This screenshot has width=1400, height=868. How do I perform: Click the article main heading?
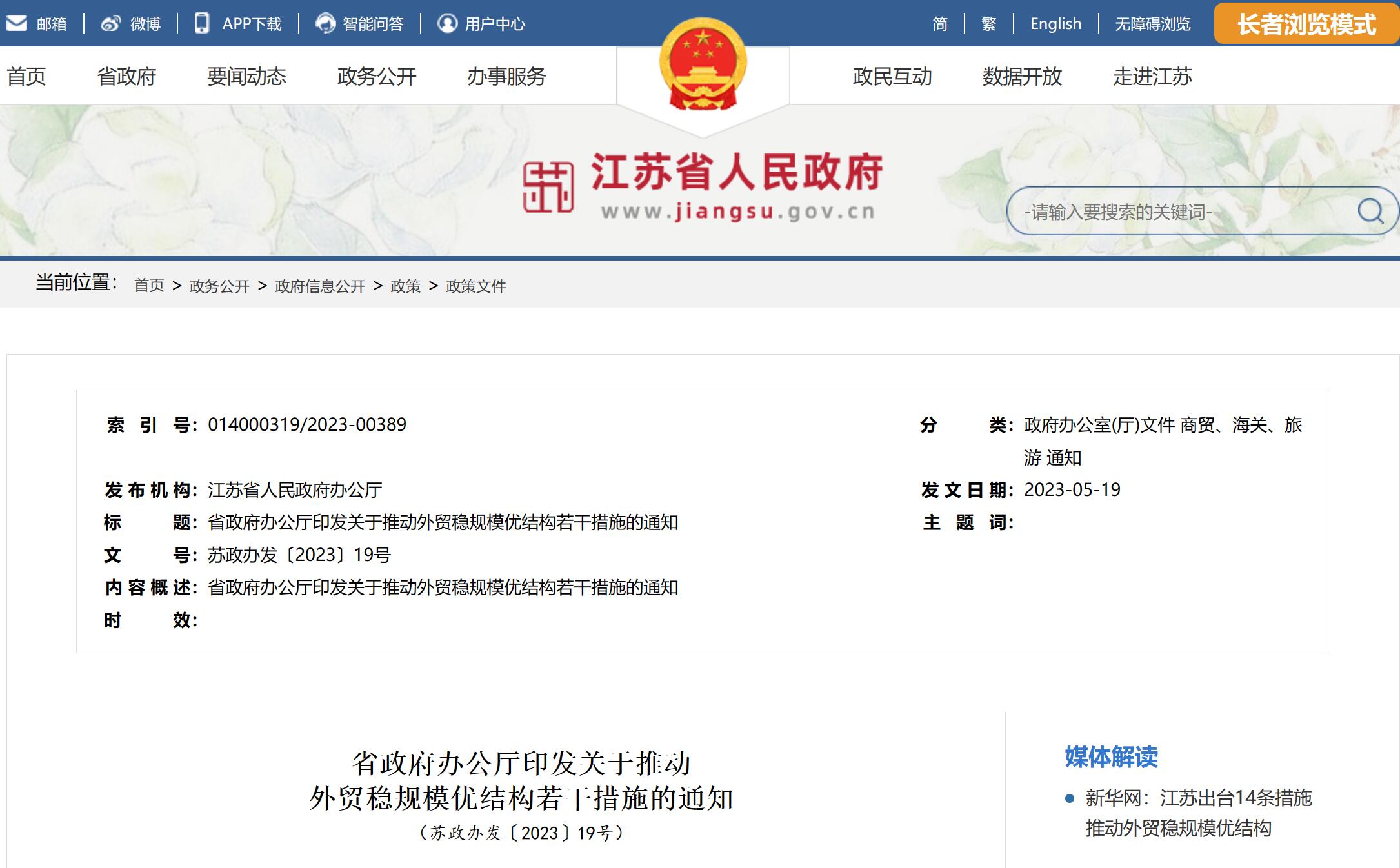(x=521, y=781)
